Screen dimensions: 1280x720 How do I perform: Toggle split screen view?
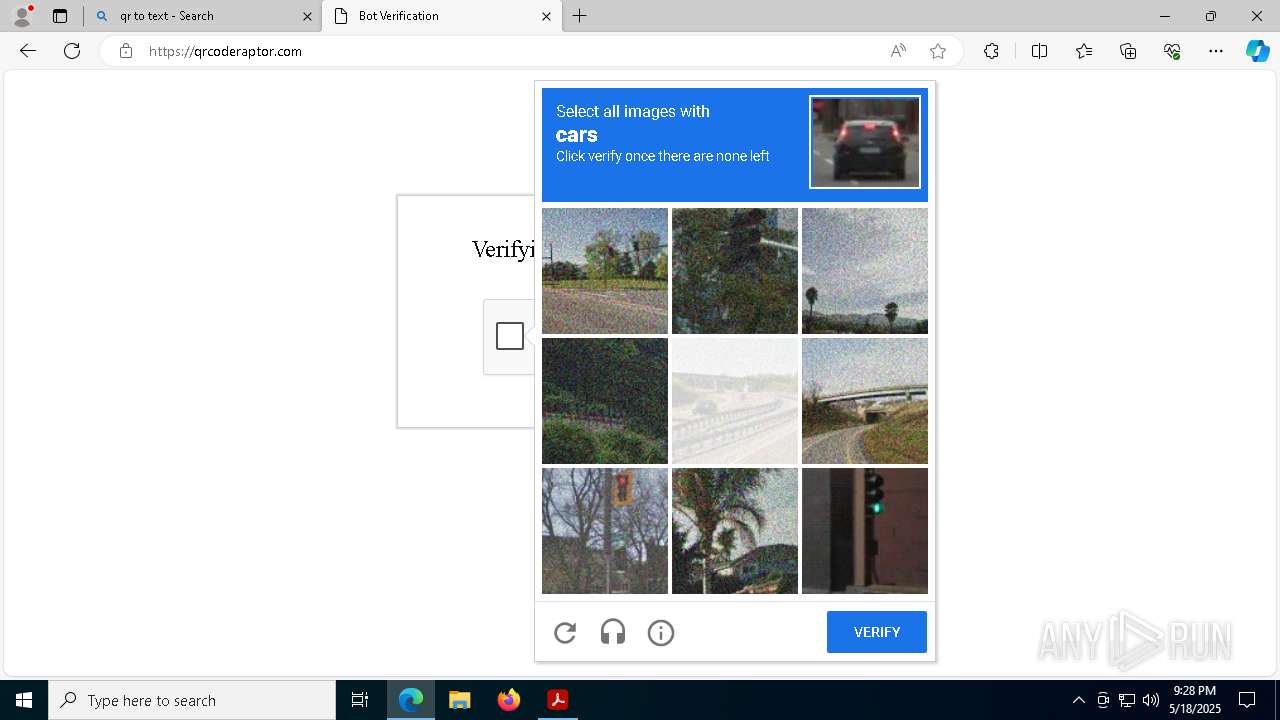click(1039, 51)
